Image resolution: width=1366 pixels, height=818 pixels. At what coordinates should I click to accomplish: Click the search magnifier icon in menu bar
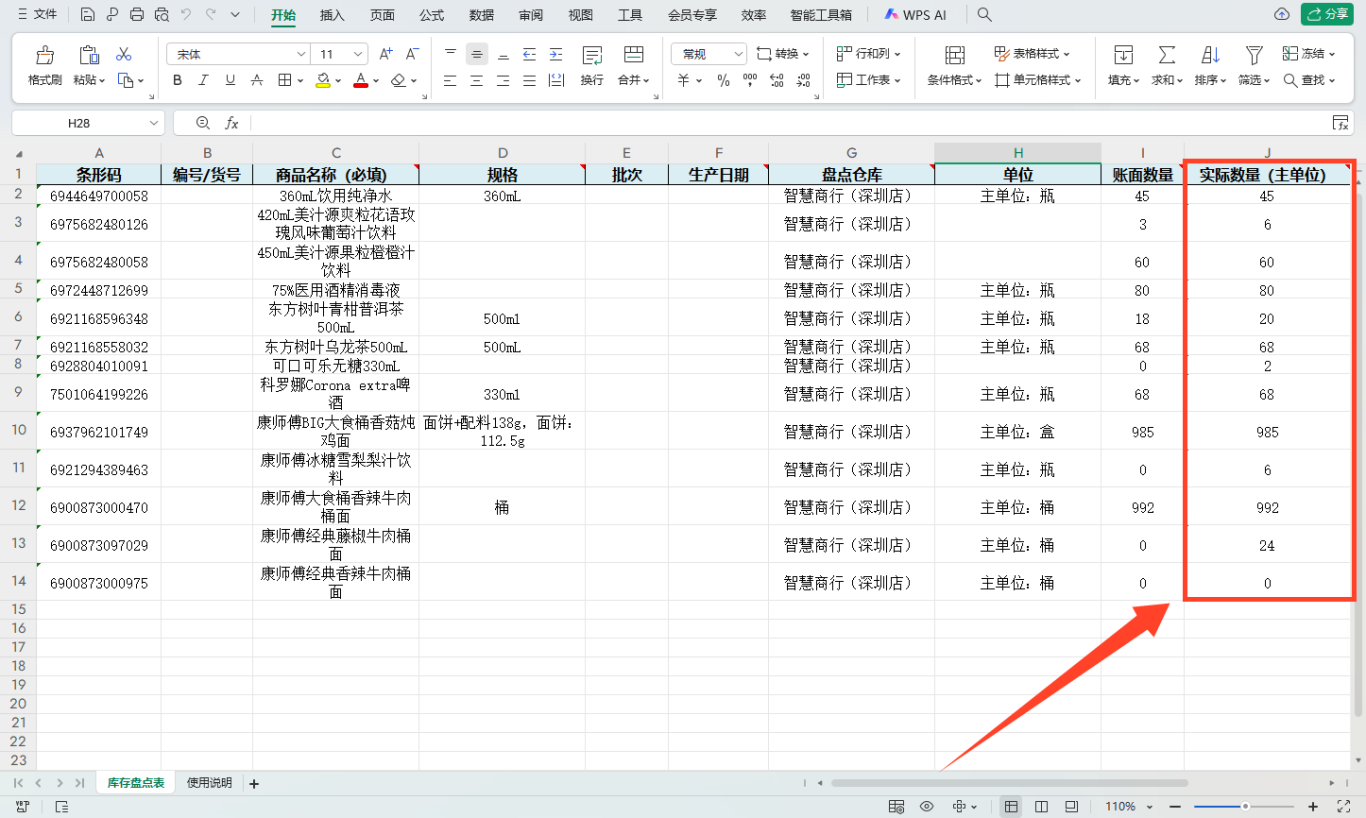[x=985, y=15]
